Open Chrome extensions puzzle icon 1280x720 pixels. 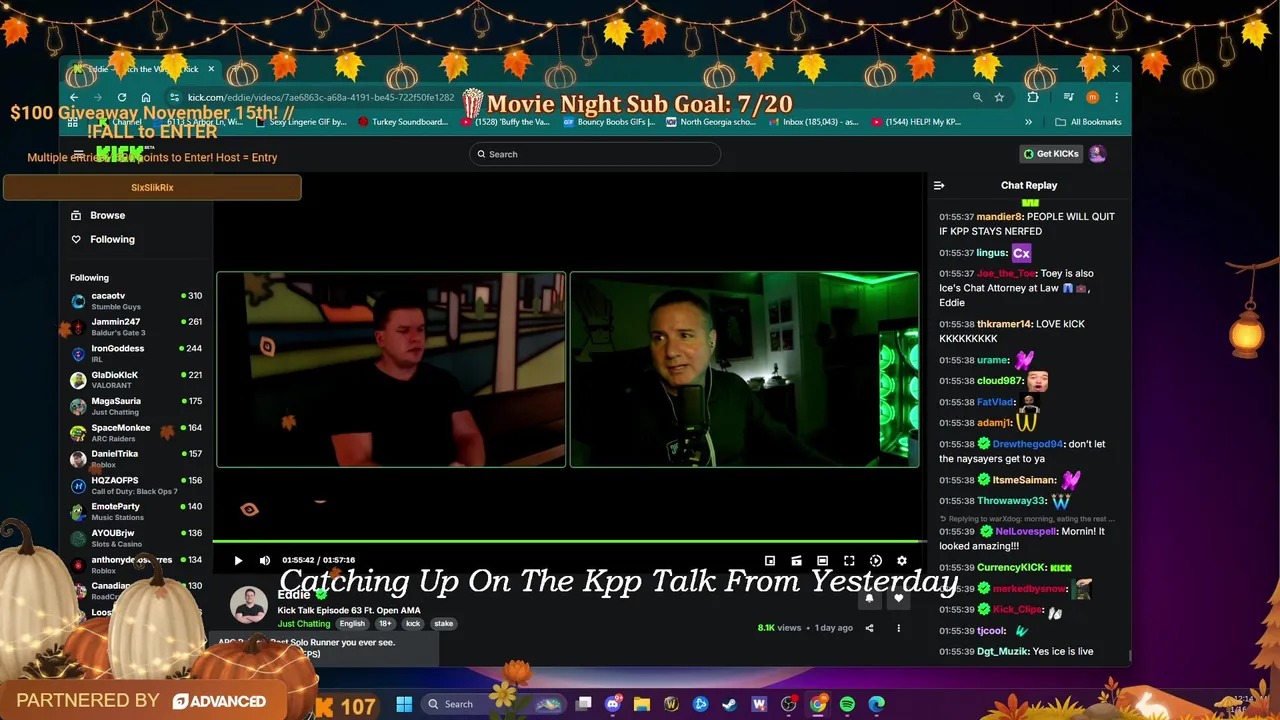(x=1033, y=98)
